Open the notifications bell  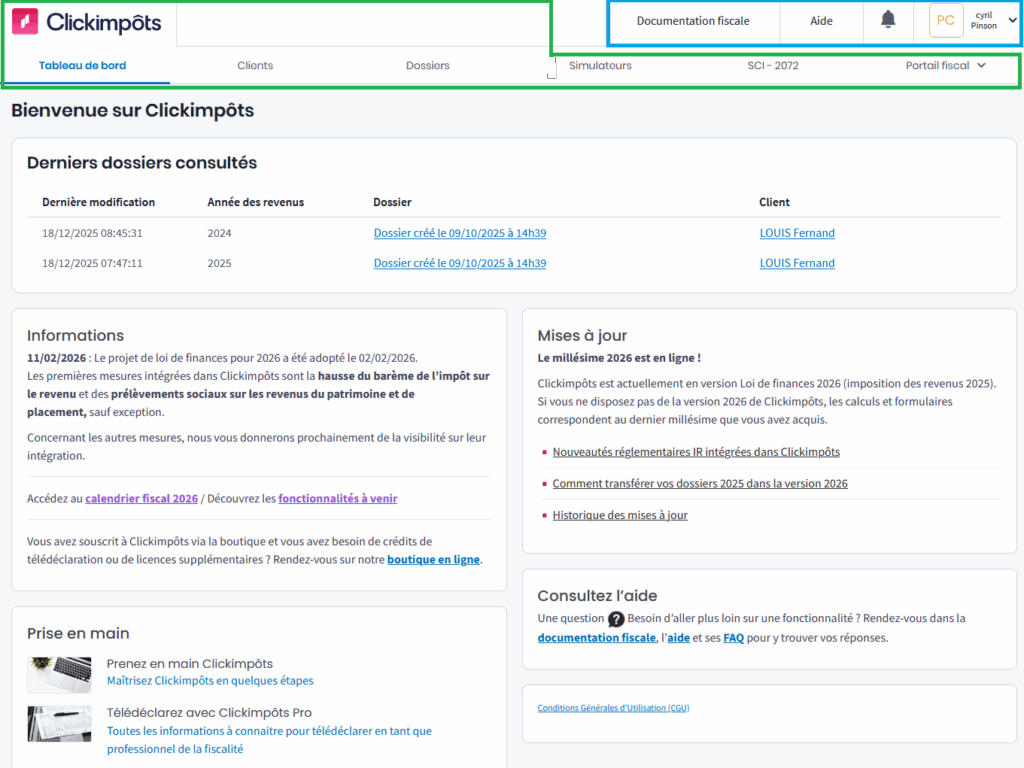pos(888,20)
